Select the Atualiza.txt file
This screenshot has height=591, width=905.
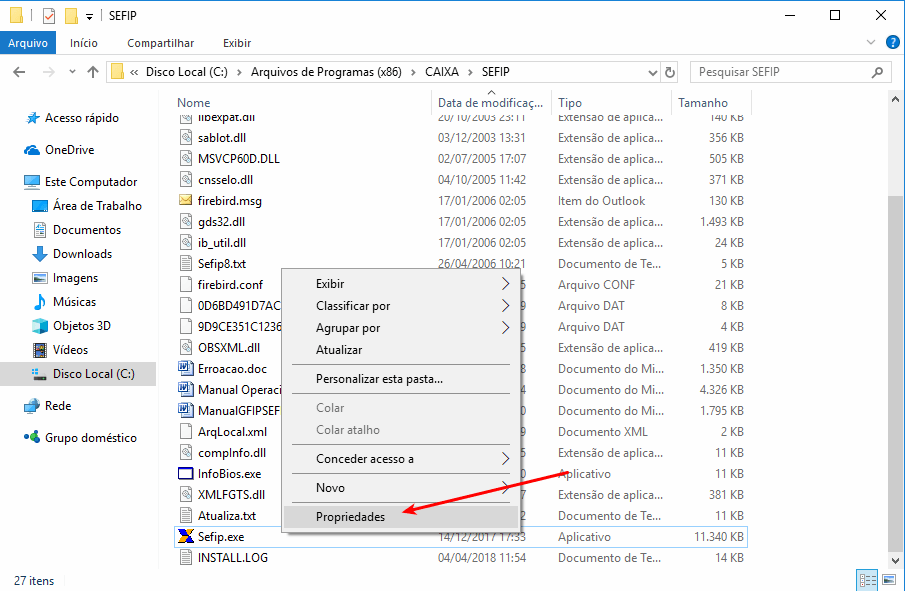(227, 516)
